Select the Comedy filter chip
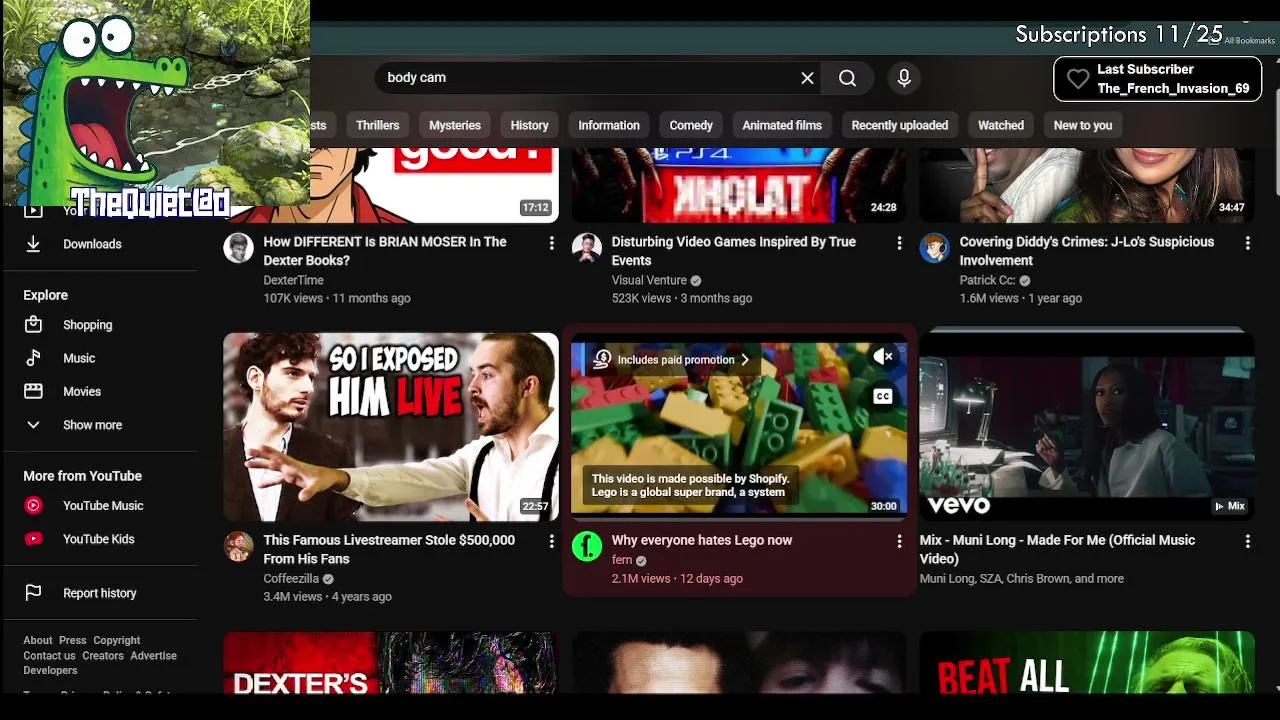This screenshot has width=1280, height=720. pyautogui.click(x=691, y=125)
